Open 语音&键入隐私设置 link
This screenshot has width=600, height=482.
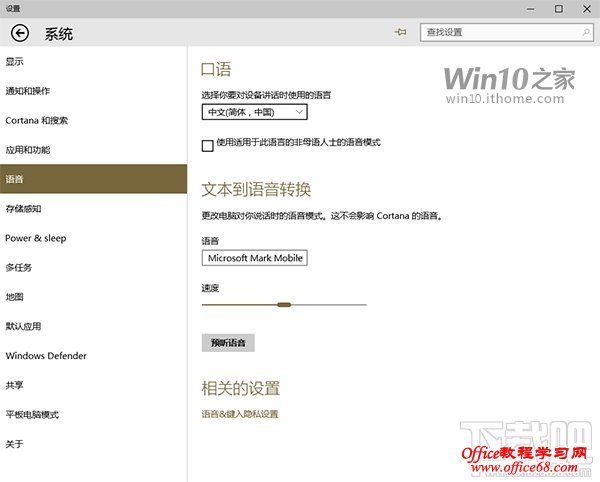pyautogui.click(x=240, y=414)
